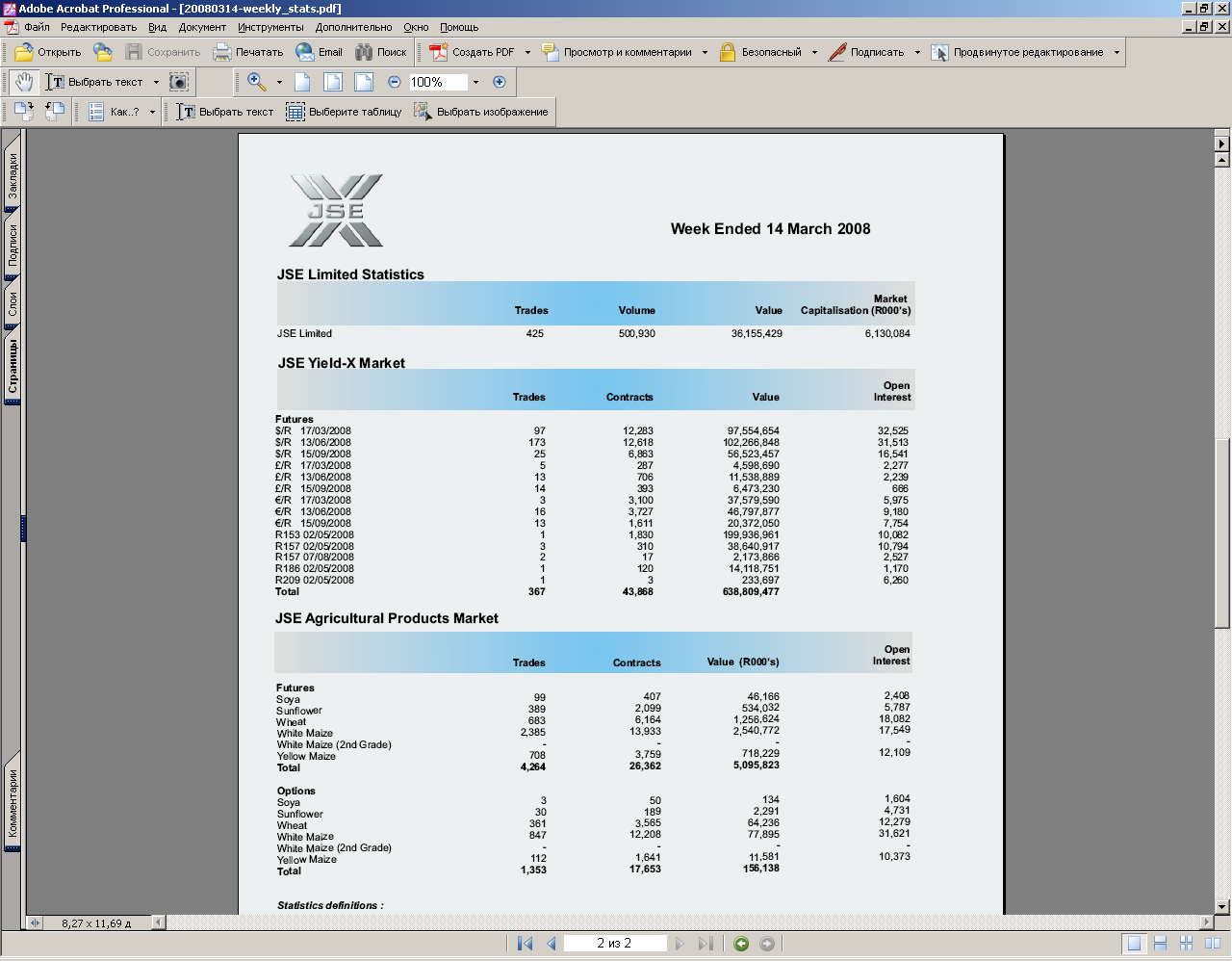Enable Continuous page layout
The image size is (1232, 961).
tap(1161, 944)
